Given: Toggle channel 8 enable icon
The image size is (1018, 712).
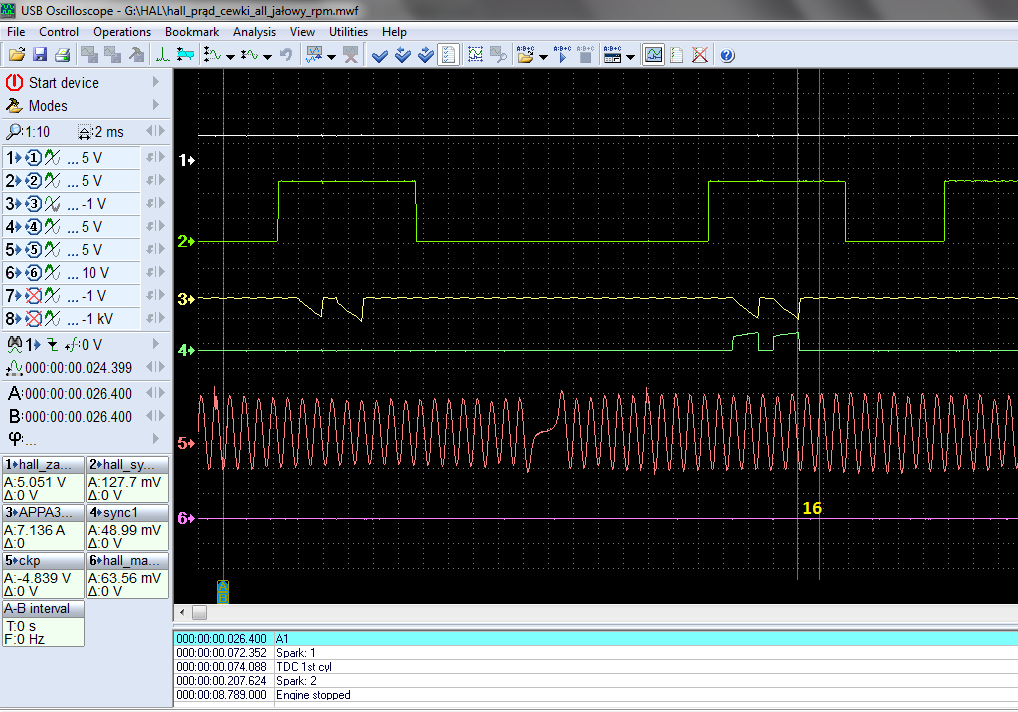Looking at the screenshot, I should pos(33,319).
